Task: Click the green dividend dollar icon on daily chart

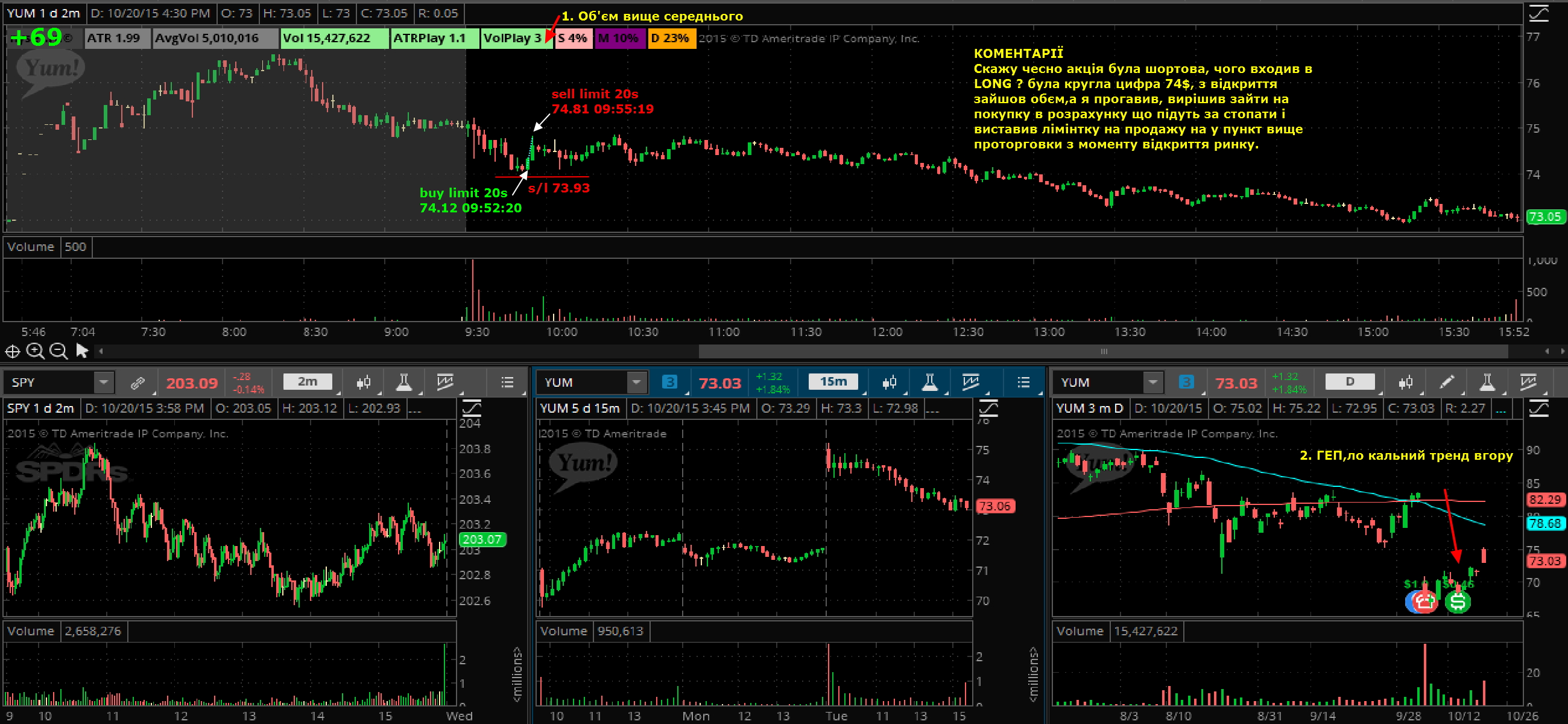Action: pyautogui.click(x=1458, y=602)
